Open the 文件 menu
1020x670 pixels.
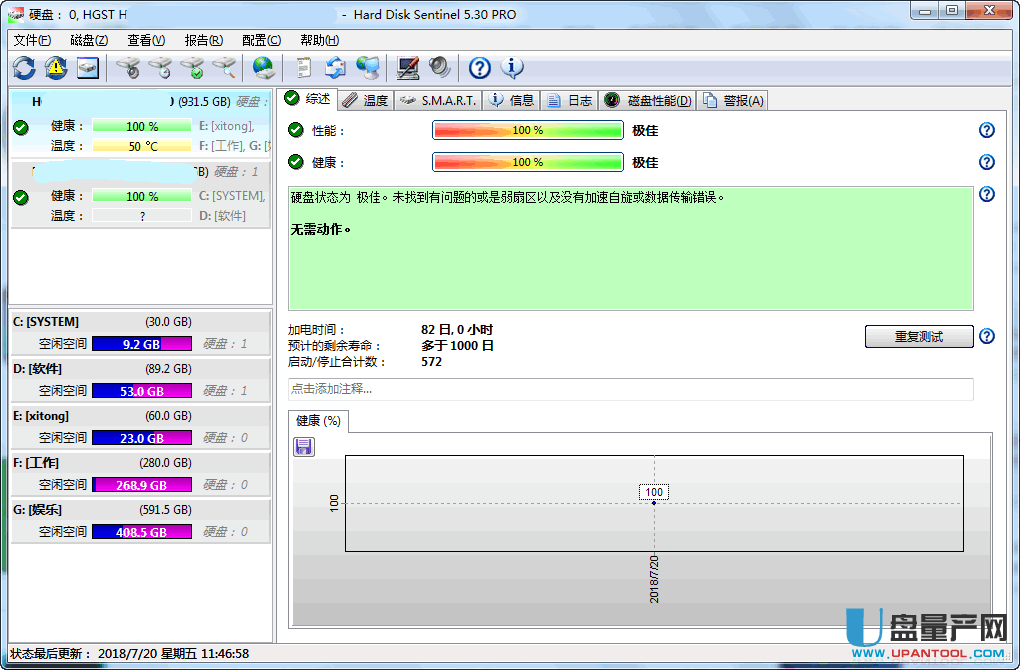tap(32, 40)
